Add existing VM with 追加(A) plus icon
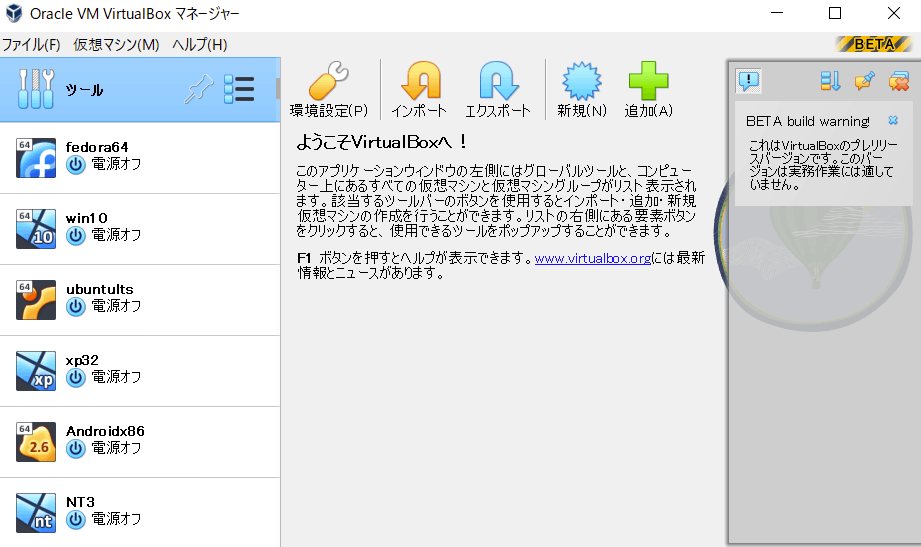Viewport: 921px width, 547px height. click(648, 80)
